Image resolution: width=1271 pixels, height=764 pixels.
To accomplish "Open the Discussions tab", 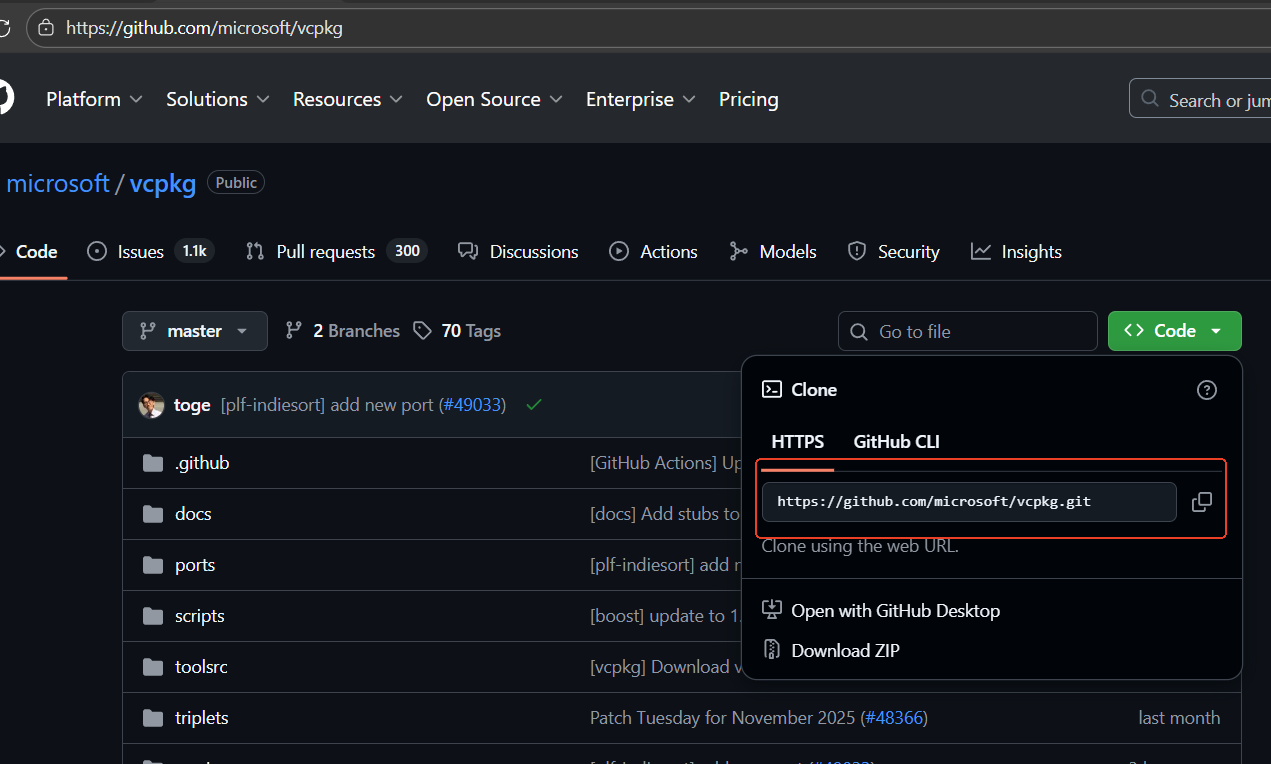I will click(518, 252).
